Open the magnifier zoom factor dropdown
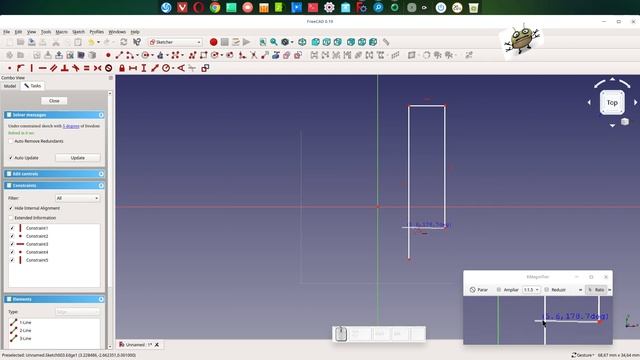Image resolution: width=640 pixels, height=360 pixels. 531,289
